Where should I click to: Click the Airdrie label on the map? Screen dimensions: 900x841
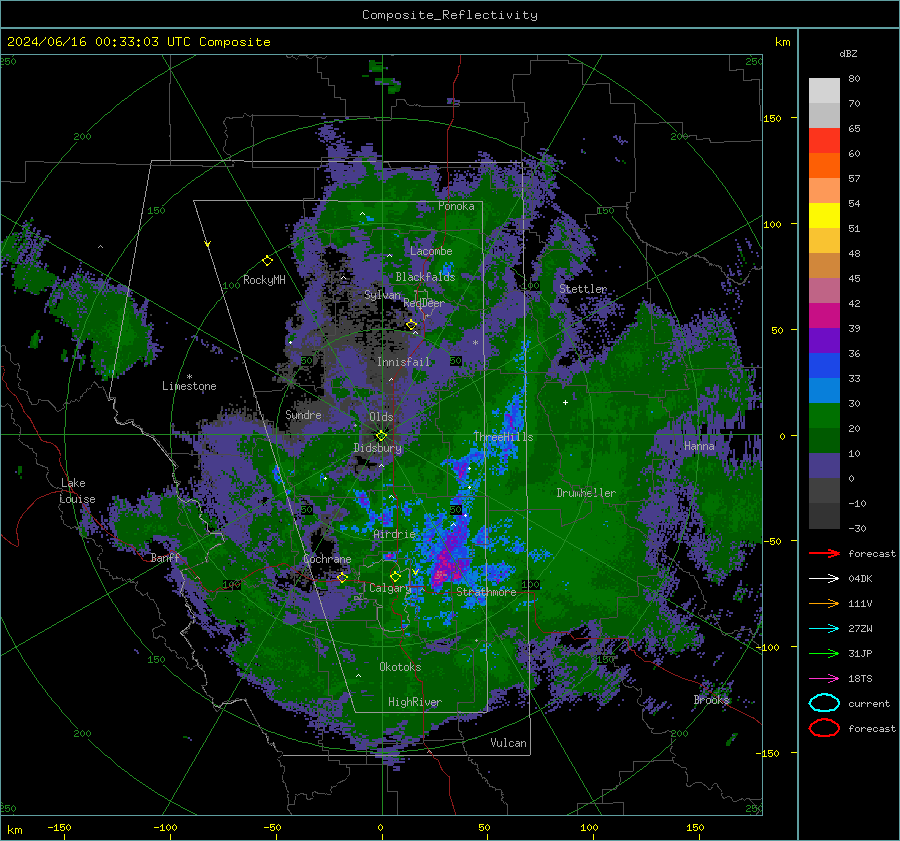(x=394, y=534)
